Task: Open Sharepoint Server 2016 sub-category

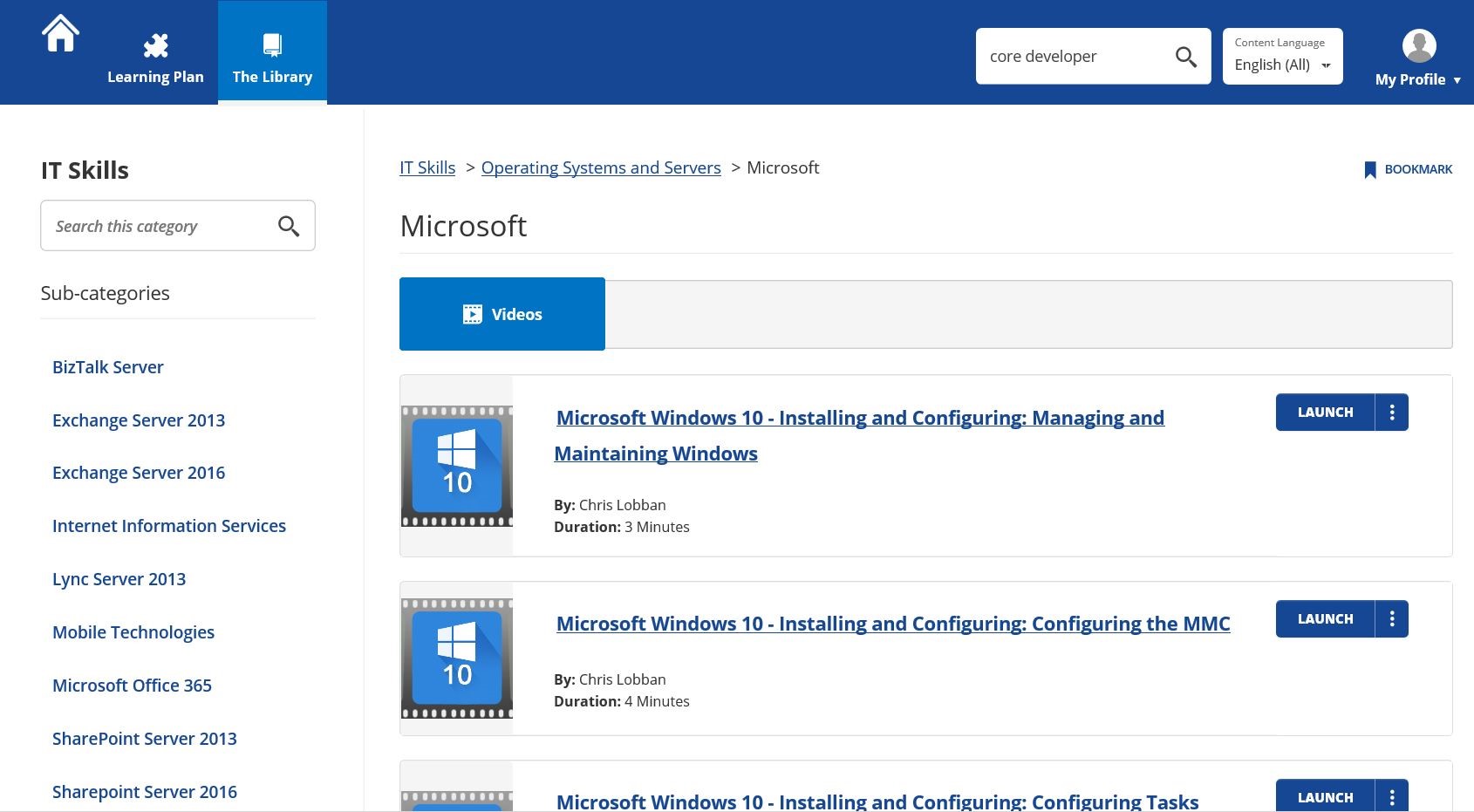Action: (145, 792)
